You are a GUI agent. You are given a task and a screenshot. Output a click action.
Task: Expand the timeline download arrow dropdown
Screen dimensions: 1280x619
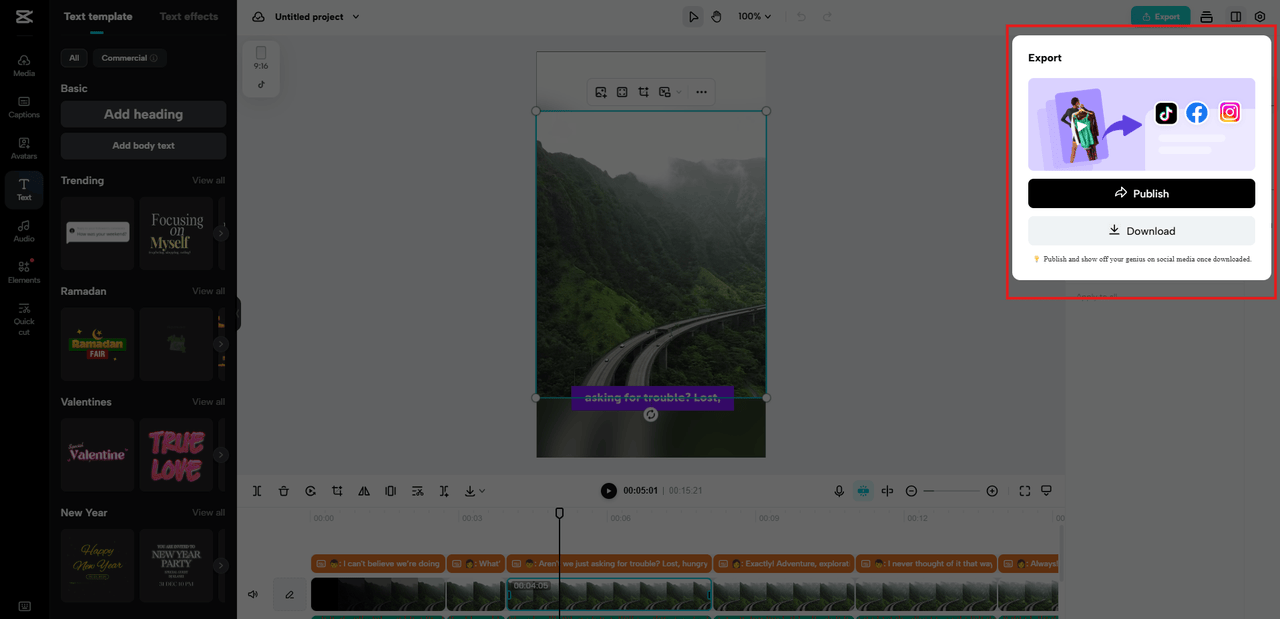point(474,491)
